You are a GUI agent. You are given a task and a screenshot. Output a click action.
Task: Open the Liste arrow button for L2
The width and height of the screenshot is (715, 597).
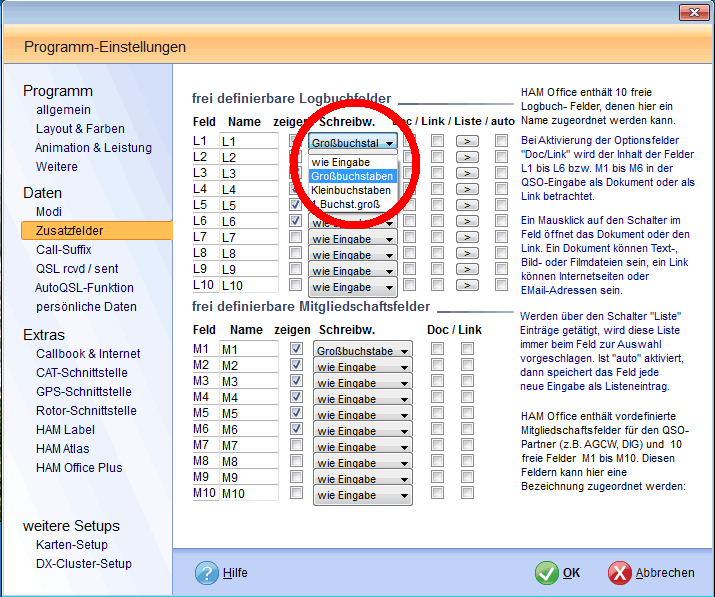467,157
